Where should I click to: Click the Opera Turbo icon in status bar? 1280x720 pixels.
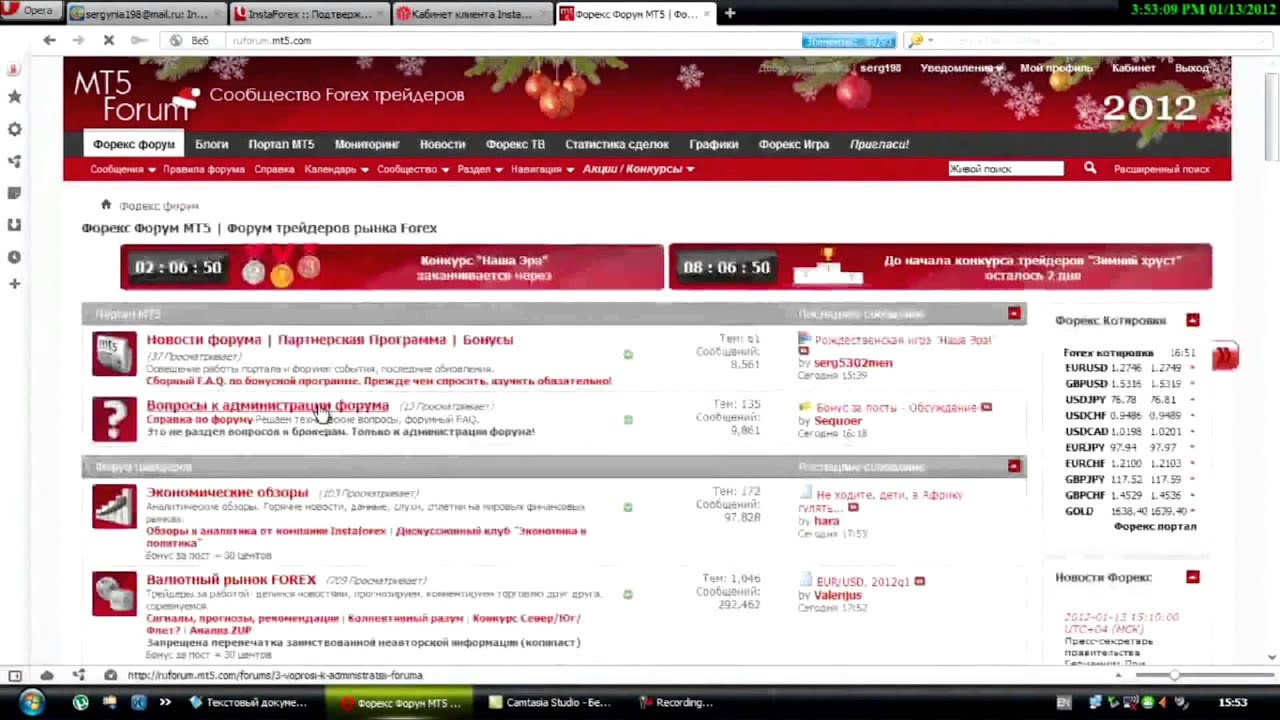110,675
